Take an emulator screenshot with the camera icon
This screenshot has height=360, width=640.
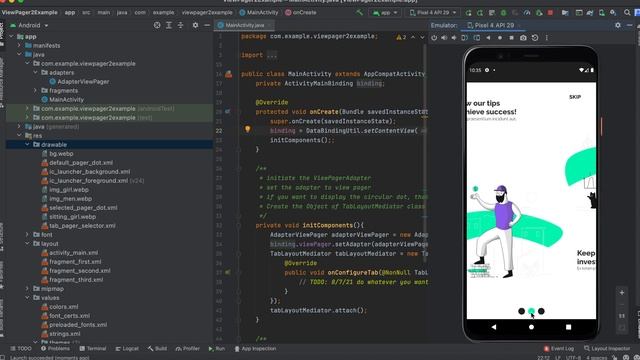coord(523,38)
